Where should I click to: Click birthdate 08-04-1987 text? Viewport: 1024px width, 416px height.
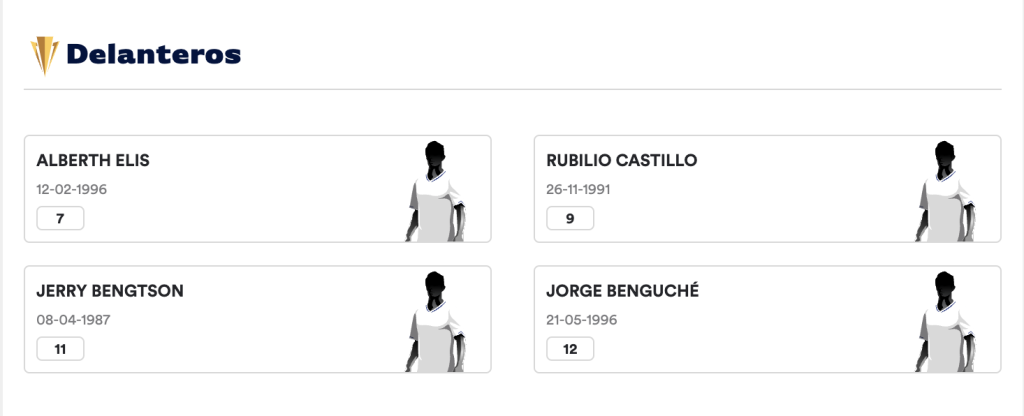(x=73, y=320)
